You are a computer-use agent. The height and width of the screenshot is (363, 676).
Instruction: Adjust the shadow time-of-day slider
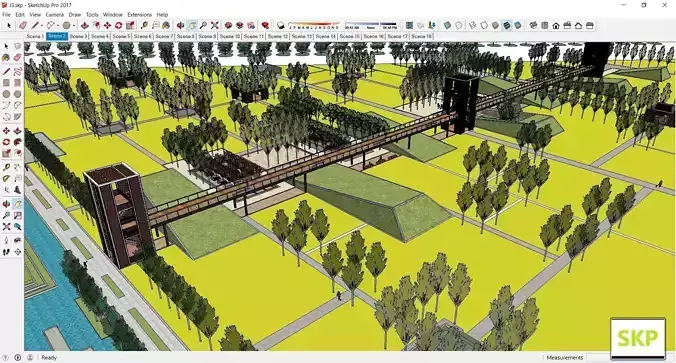[371, 25]
